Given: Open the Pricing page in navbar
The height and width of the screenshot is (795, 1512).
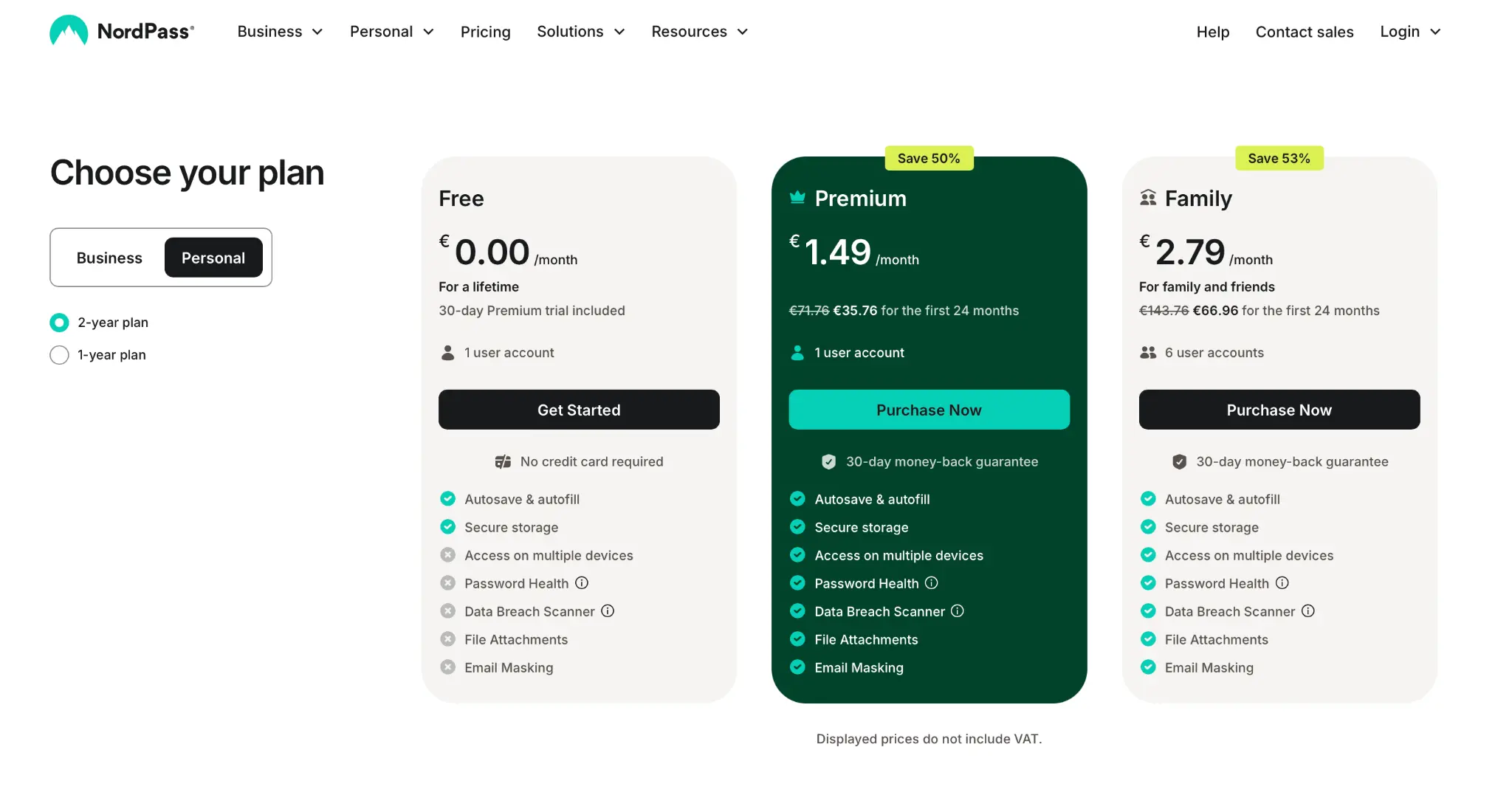Looking at the screenshot, I should tap(485, 32).
